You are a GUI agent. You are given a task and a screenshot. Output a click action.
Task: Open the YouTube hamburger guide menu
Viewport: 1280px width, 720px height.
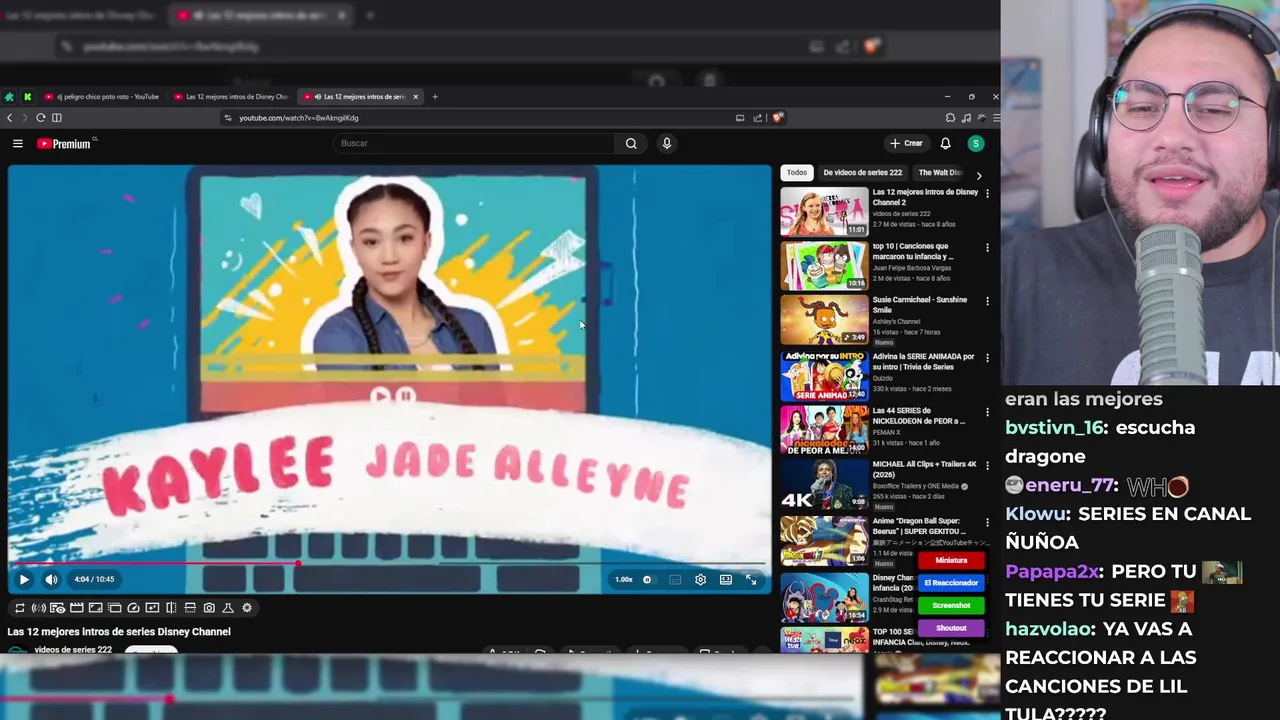17,143
